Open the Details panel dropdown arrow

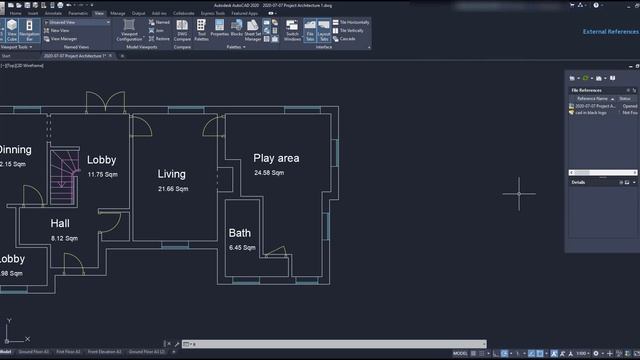pos(634,182)
